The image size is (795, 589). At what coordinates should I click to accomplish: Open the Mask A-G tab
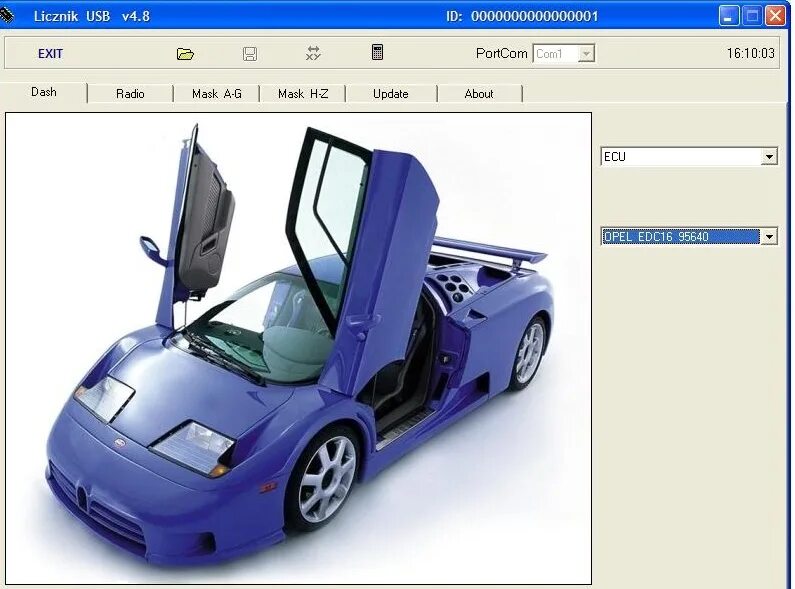[x=216, y=94]
